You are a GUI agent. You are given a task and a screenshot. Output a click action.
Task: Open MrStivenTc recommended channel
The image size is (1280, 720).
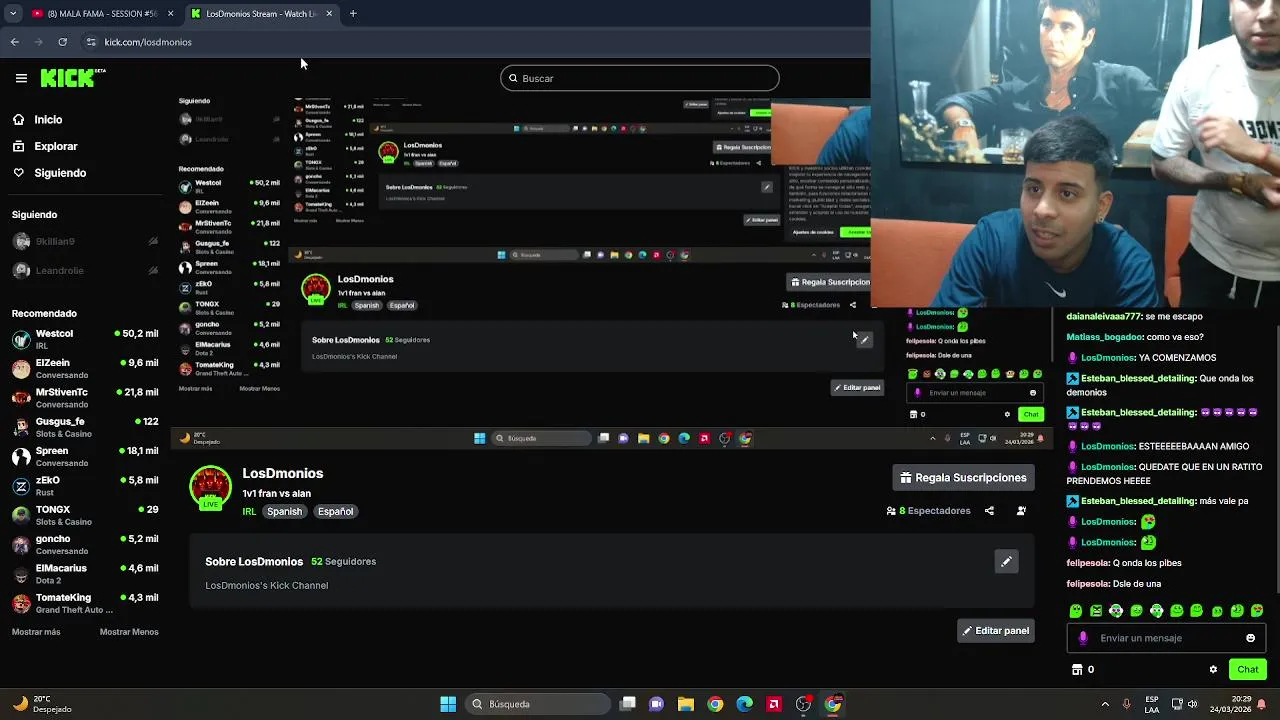[x=85, y=398]
